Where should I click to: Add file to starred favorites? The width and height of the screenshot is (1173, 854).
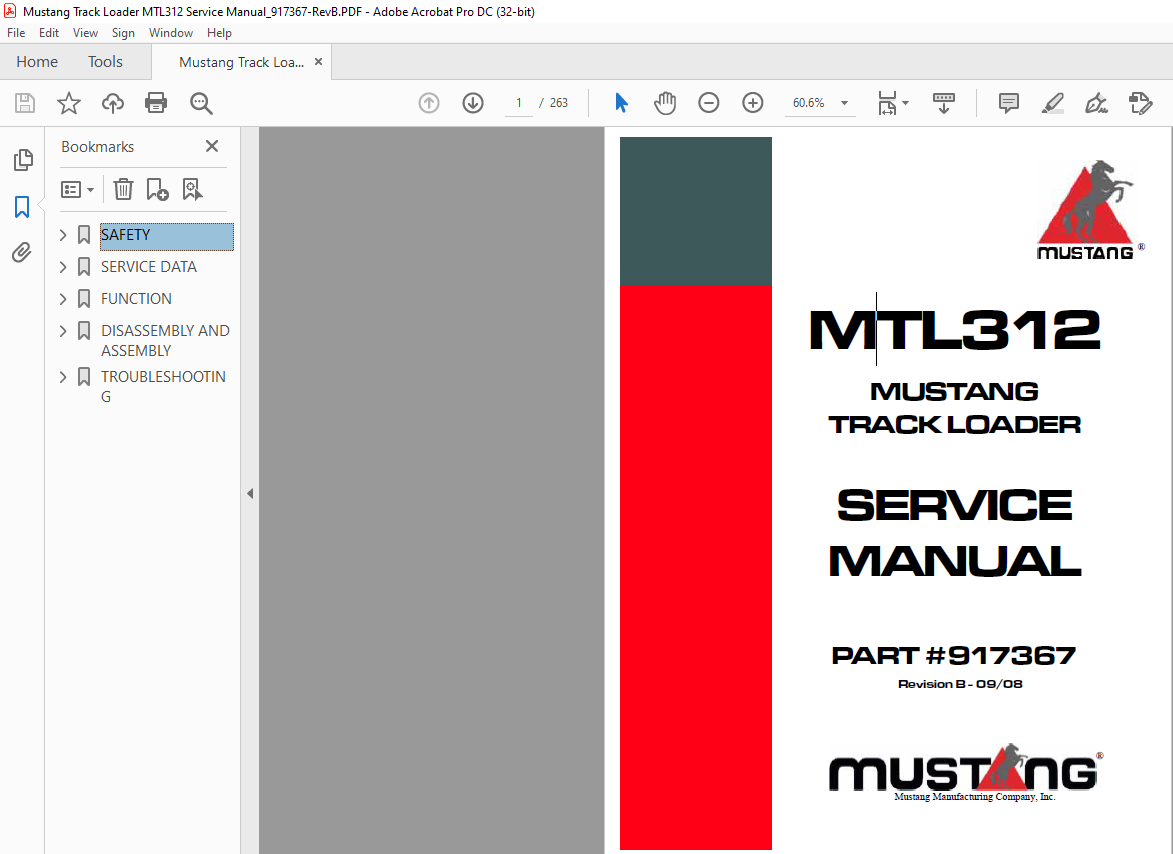pyautogui.click(x=69, y=102)
